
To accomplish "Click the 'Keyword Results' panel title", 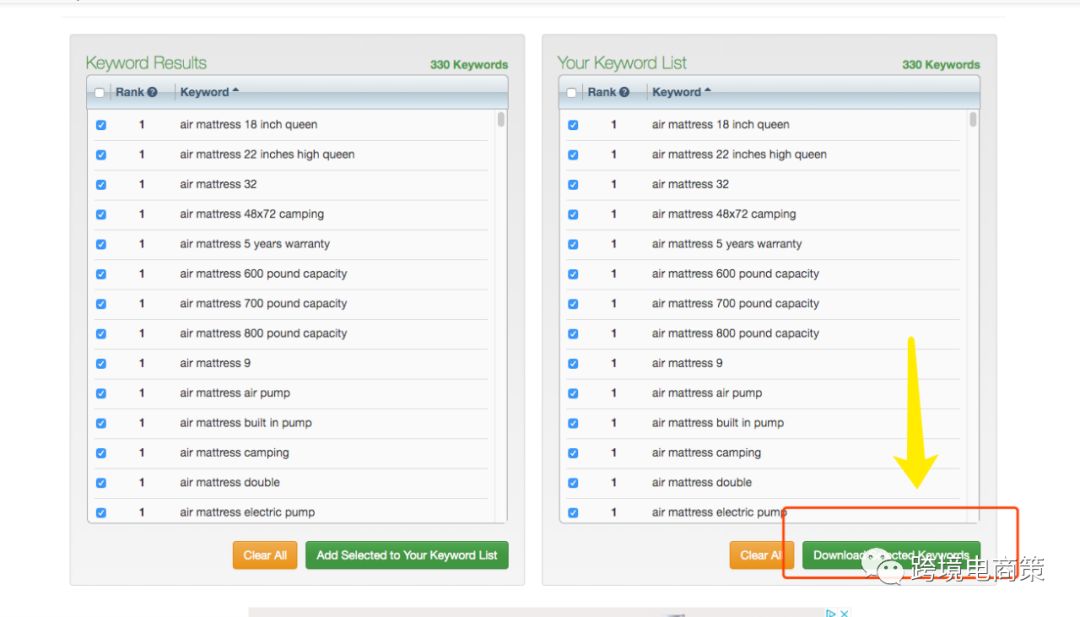I will point(146,63).
